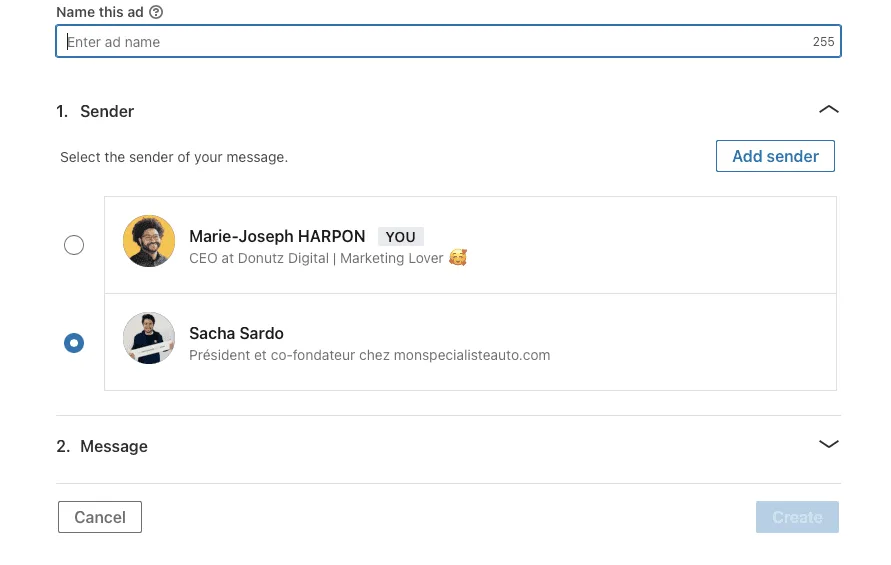This screenshot has height=565, width=891.
Task: Click the 255 character counter
Action: click(x=823, y=41)
